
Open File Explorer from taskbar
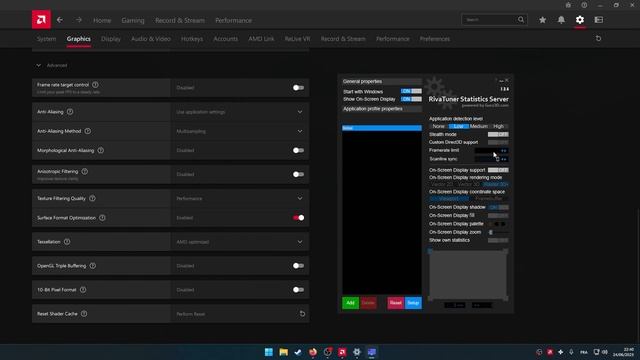(x=283, y=352)
